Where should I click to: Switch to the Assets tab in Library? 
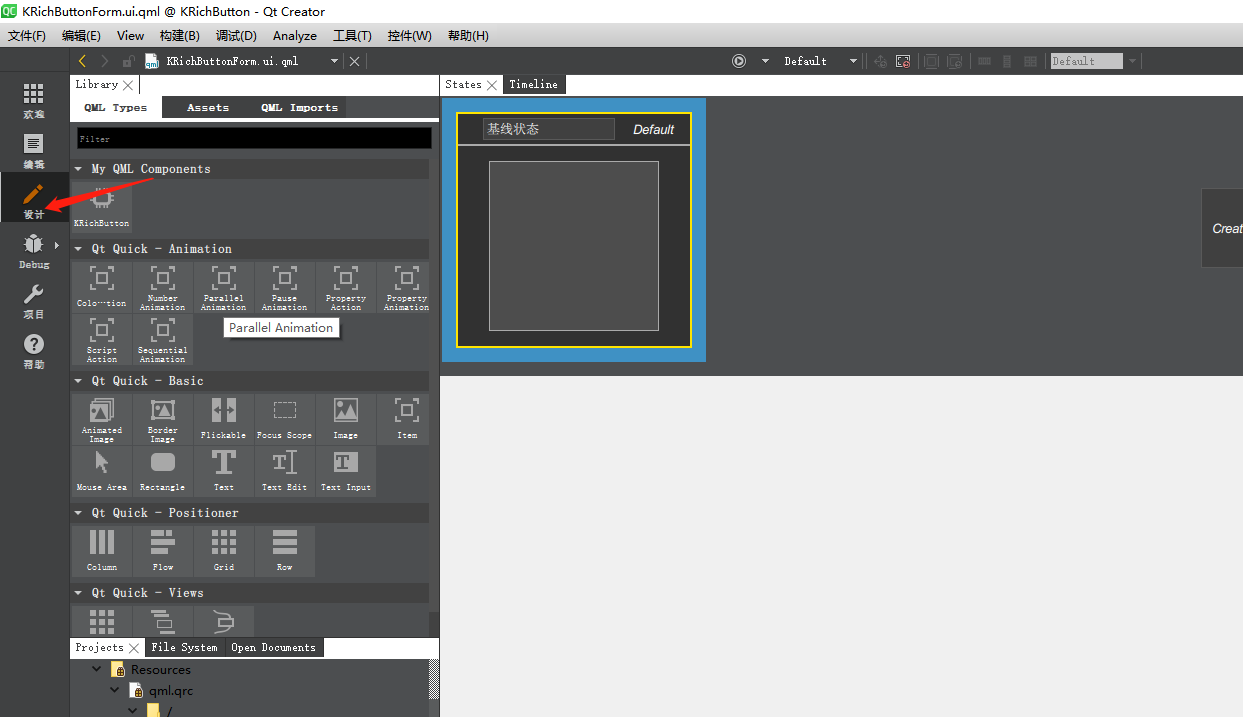207,107
